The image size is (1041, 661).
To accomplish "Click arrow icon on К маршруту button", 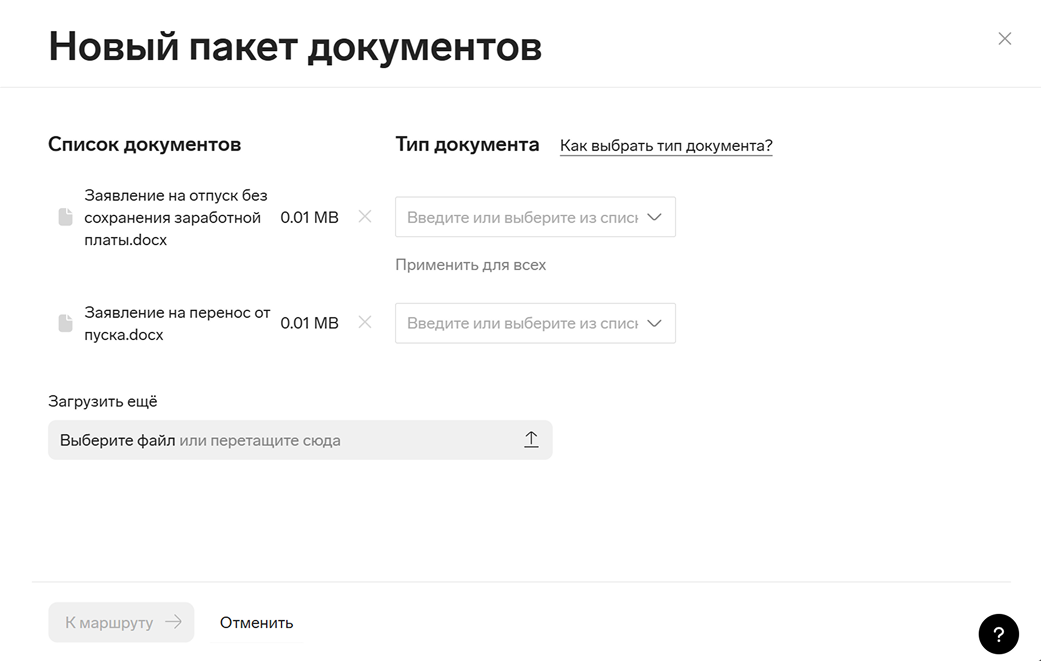I will 173,622.
